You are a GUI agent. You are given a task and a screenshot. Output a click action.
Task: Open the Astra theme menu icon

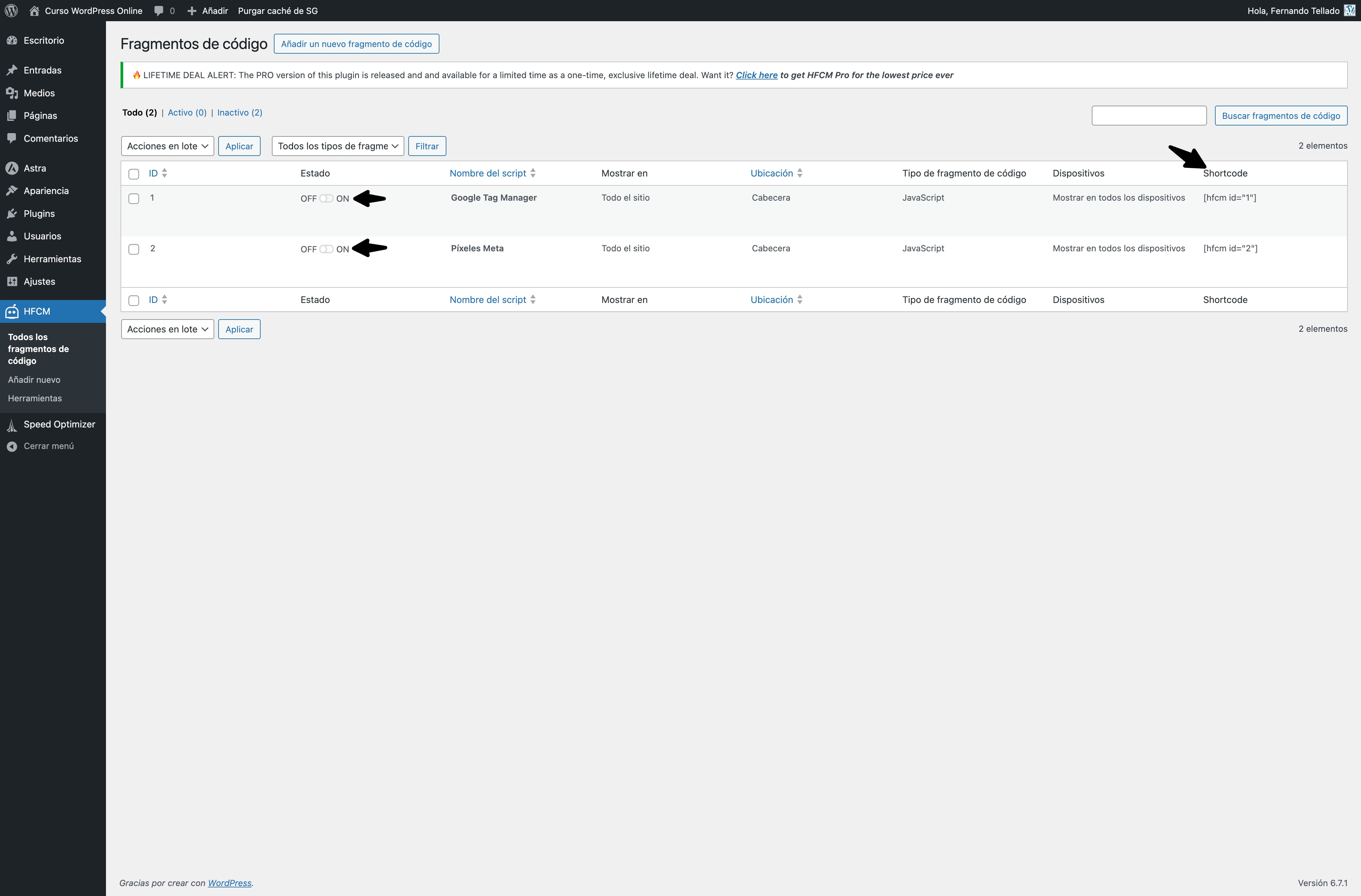(13, 168)
